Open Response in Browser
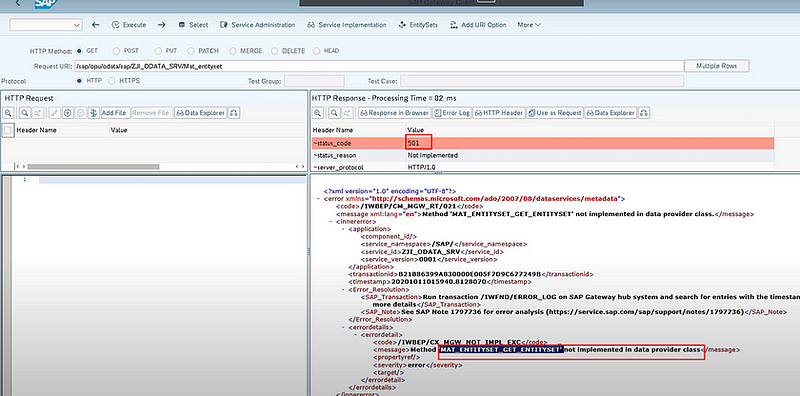 tap(394, 113)
